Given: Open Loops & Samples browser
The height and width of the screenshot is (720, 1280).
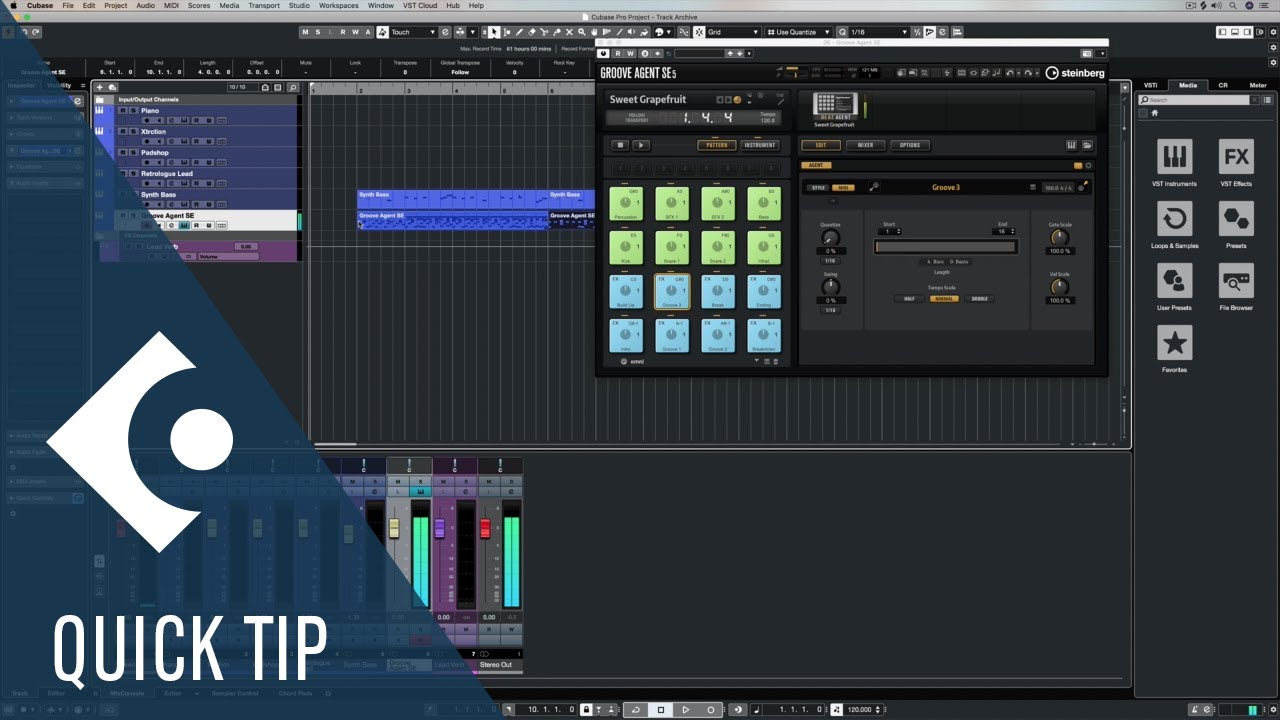Looking at the screenshot, I should (x=1174, y=219).
